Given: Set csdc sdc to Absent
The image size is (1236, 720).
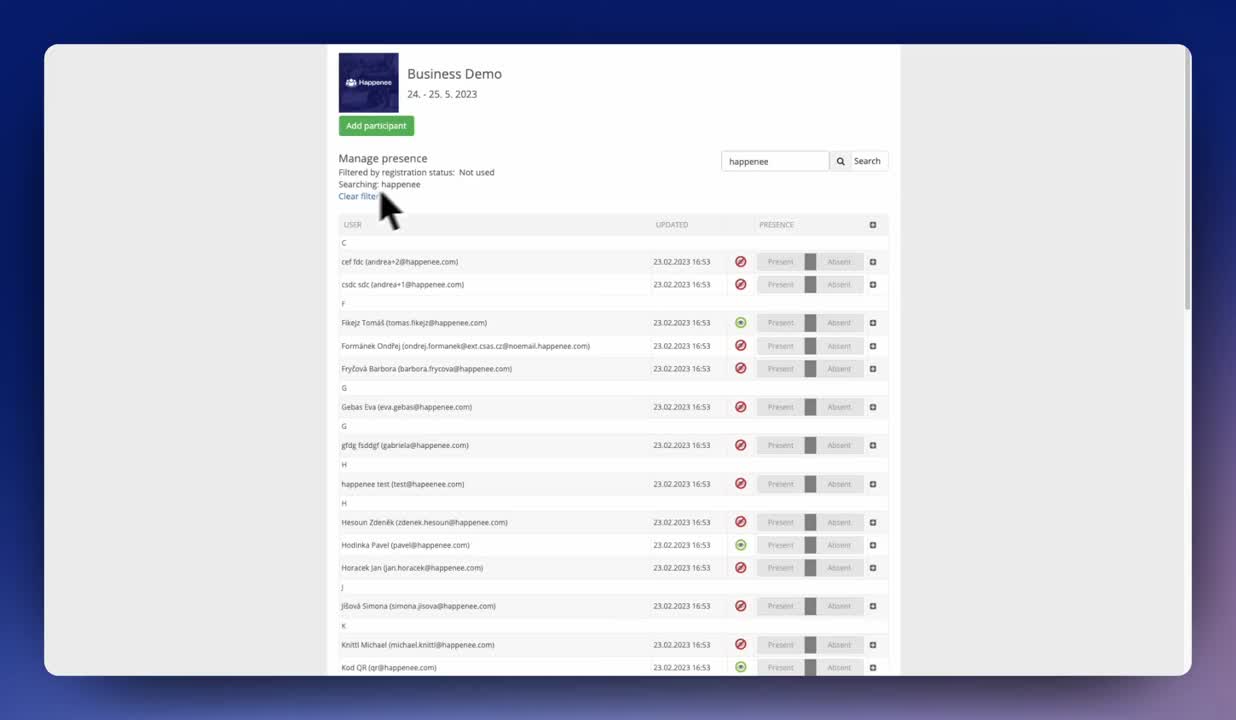Looking at the screenshot, I should 840,284.
